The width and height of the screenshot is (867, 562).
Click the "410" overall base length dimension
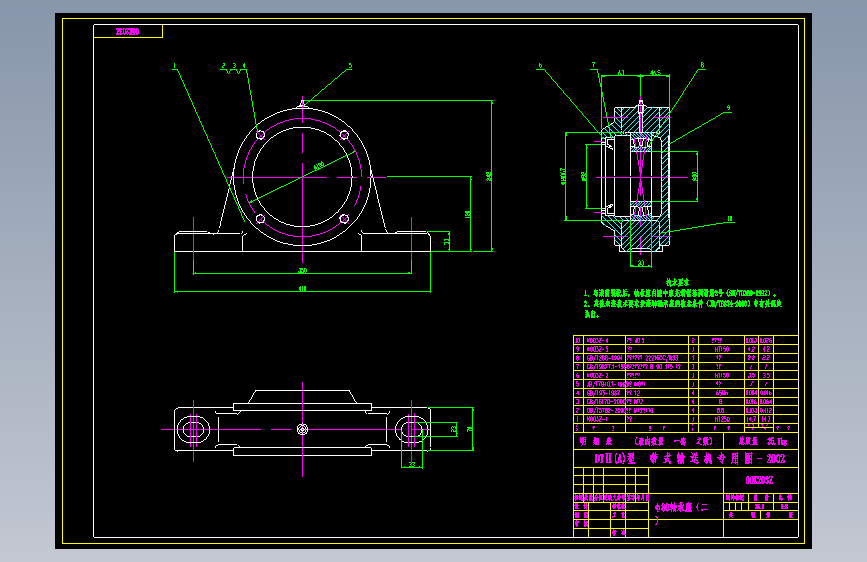pyautogui.click(x=302, y=288)
